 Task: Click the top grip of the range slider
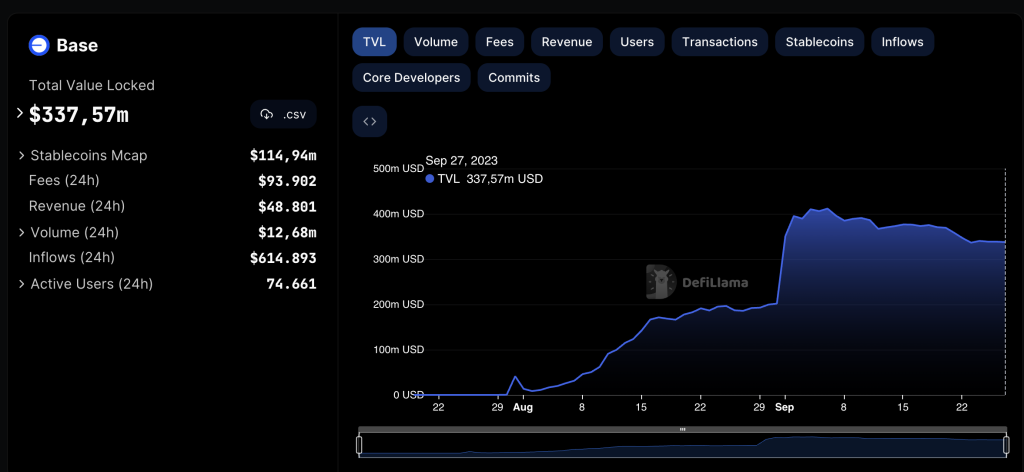682,430
